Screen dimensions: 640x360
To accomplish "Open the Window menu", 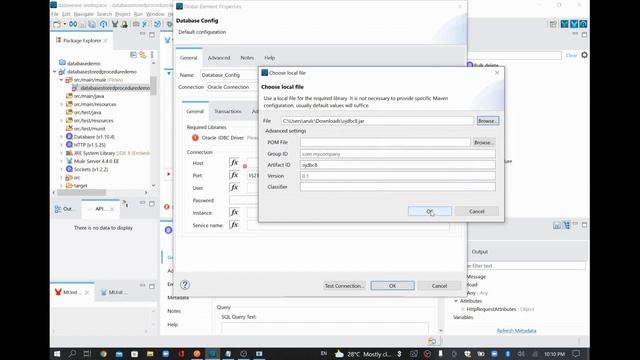I will (x=155, y=14).
